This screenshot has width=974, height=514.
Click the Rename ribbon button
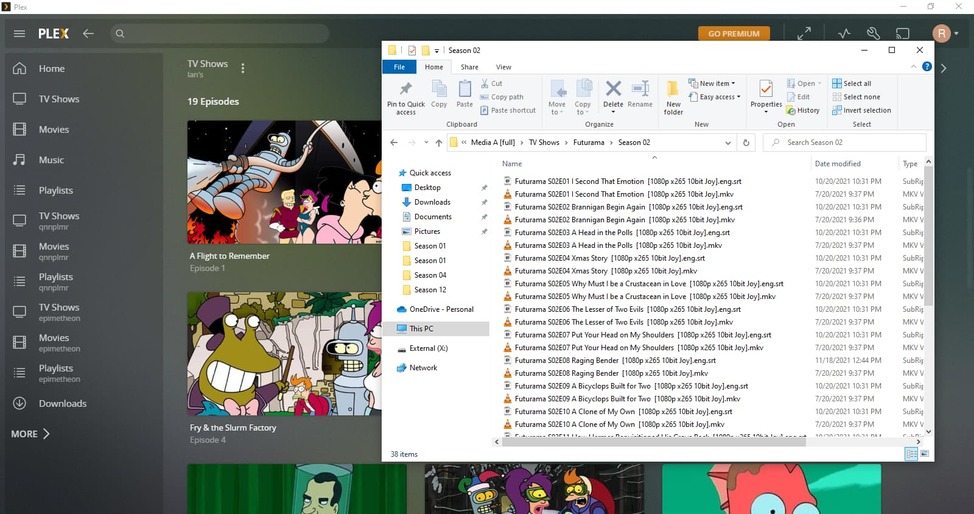point(640,94)
